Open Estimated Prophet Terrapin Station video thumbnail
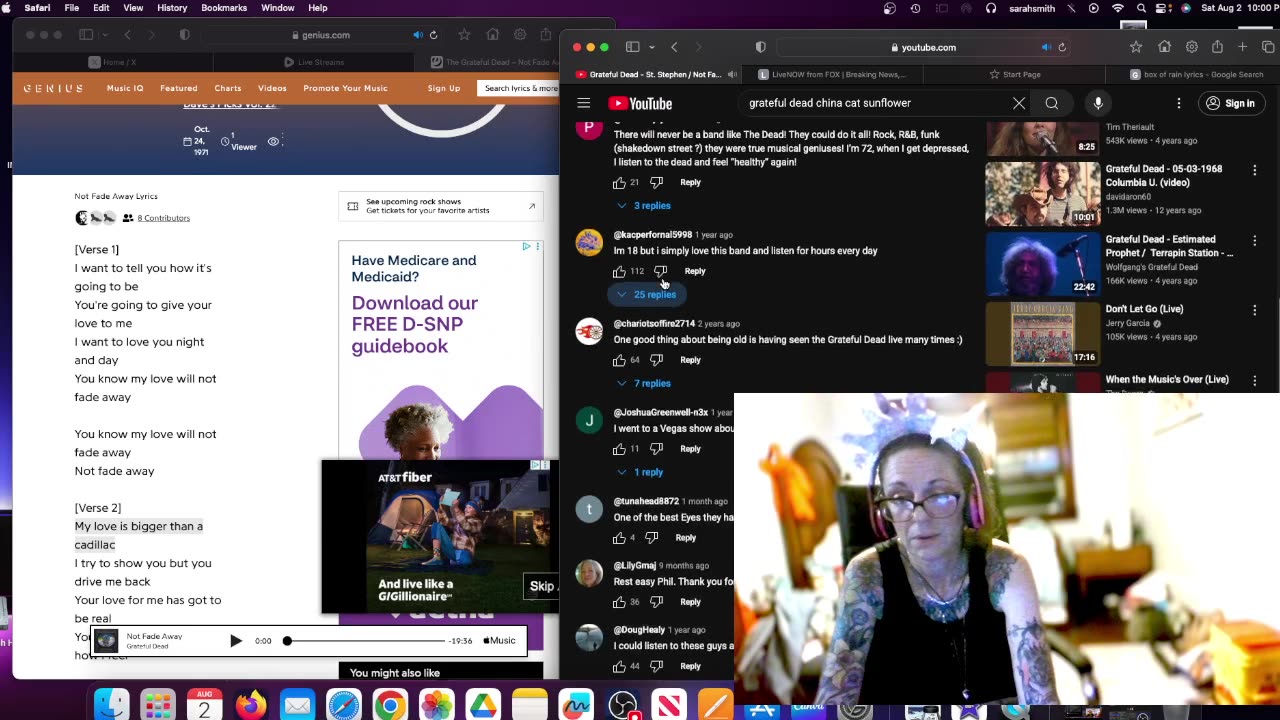Screen dimensions: 1280x720 (x=1042, y=264)
